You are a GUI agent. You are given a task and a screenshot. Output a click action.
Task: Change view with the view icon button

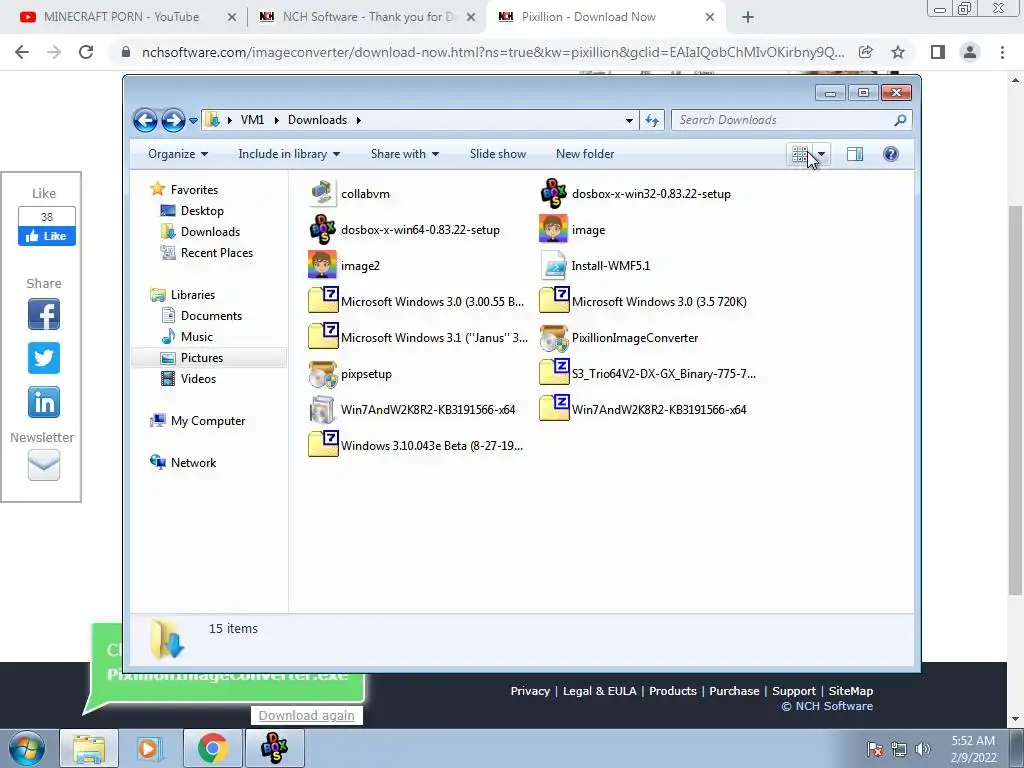point(800,154)
